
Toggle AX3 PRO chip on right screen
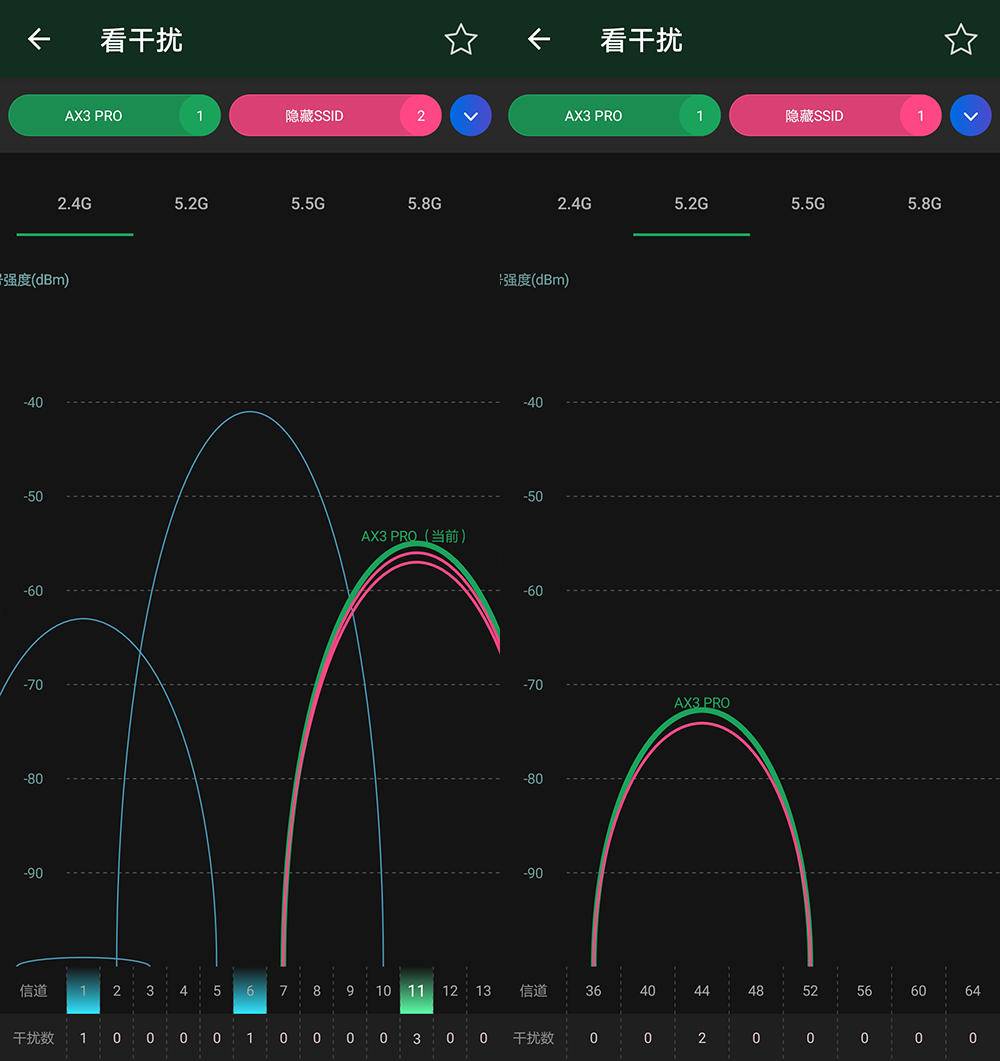pos(614,116)
